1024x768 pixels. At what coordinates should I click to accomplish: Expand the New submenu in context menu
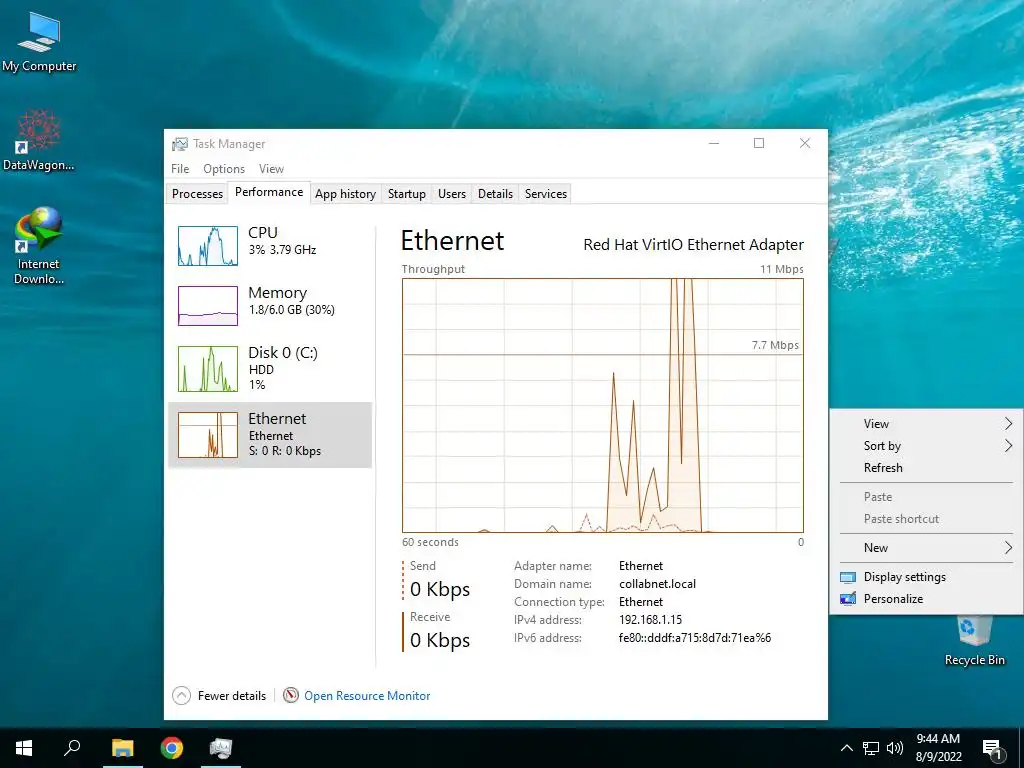click(926, 547)
